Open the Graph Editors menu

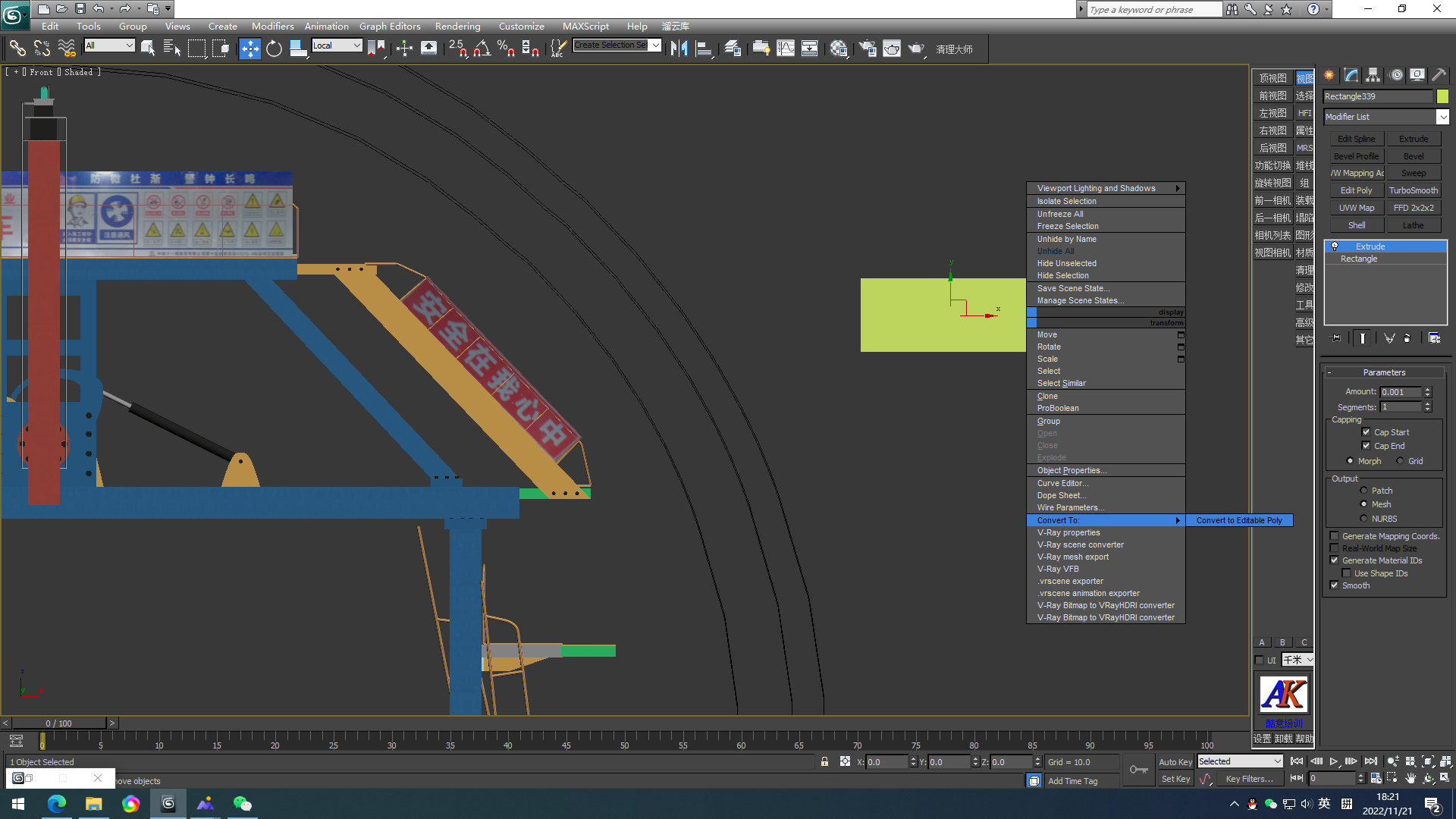point(390,26)
